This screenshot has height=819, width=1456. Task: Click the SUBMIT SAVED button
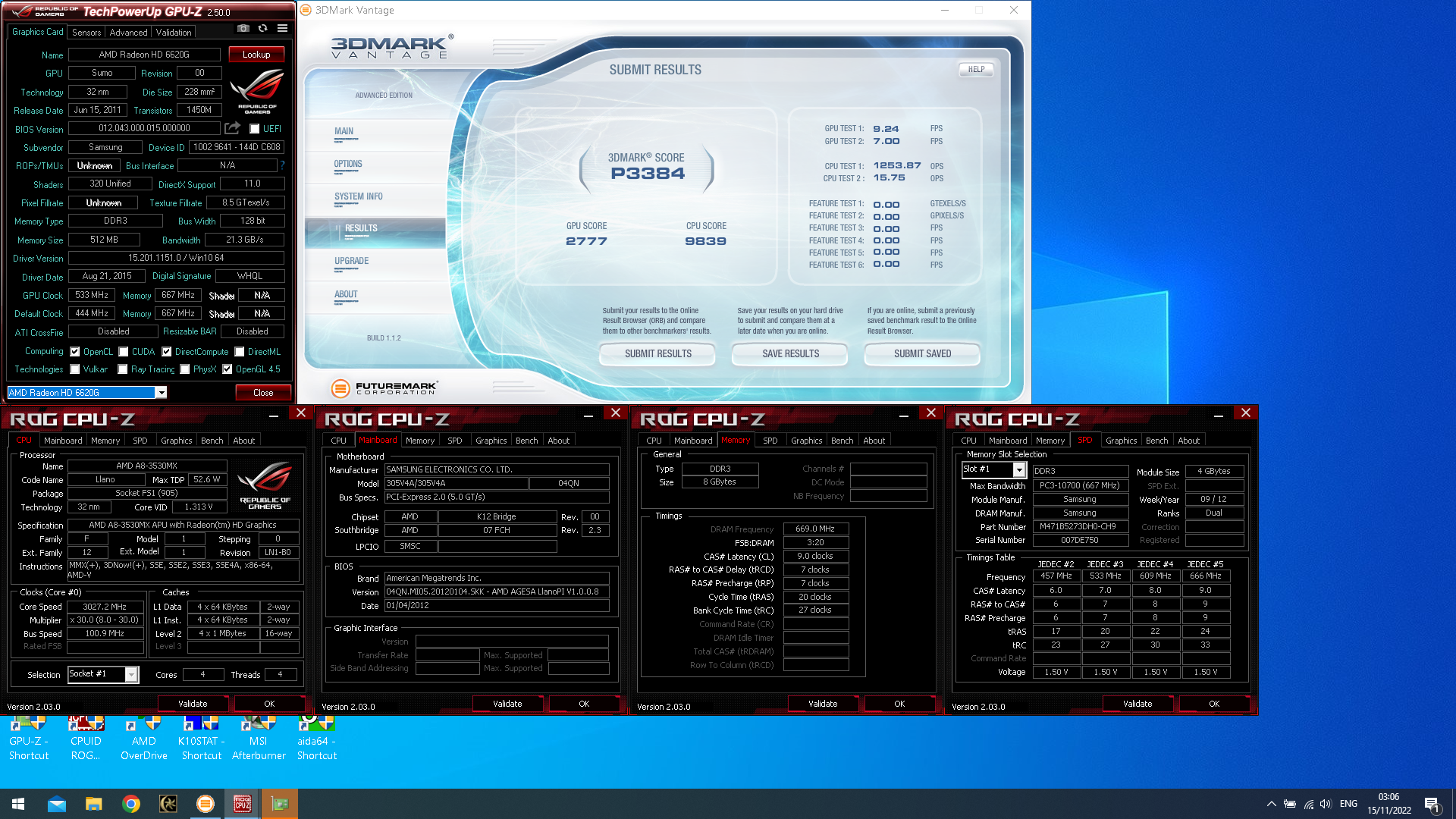click(x=922, y=353)
